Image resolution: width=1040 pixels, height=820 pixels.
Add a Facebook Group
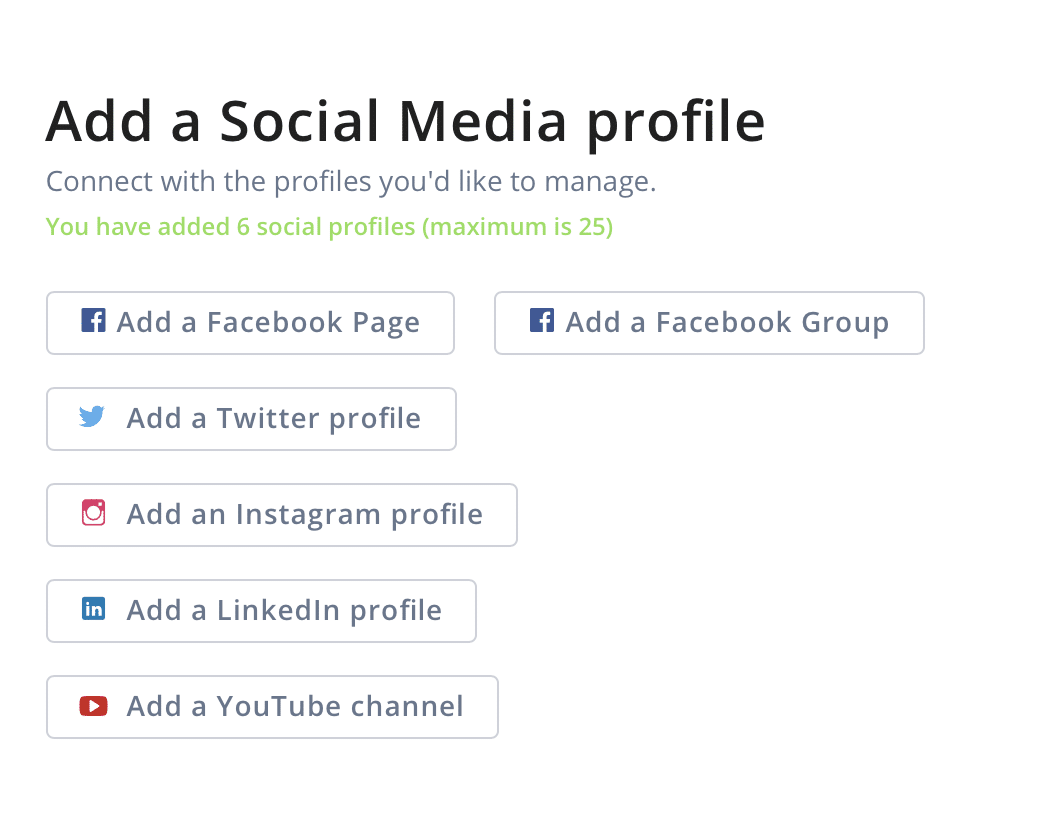[x=709, y=323]
